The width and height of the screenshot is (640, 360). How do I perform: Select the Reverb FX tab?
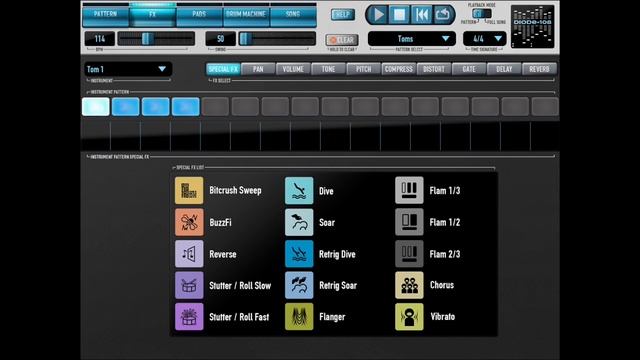tap(539, 69)
